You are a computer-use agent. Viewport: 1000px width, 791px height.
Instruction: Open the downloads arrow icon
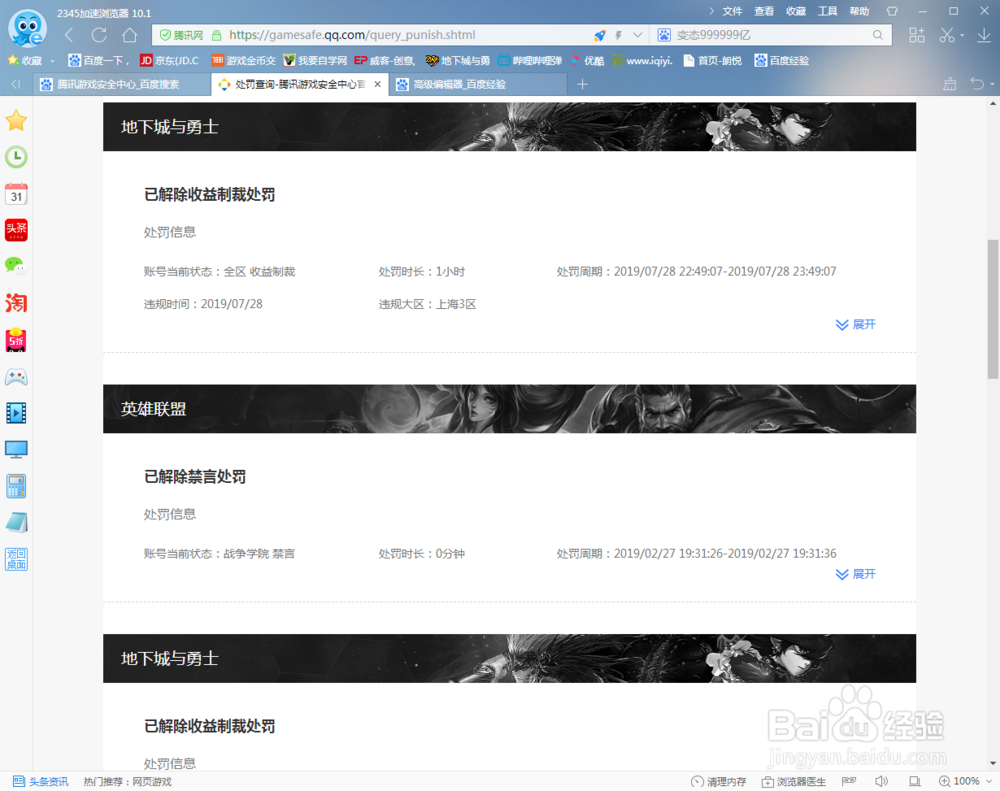pyautogui.click(x=984, y=35)
